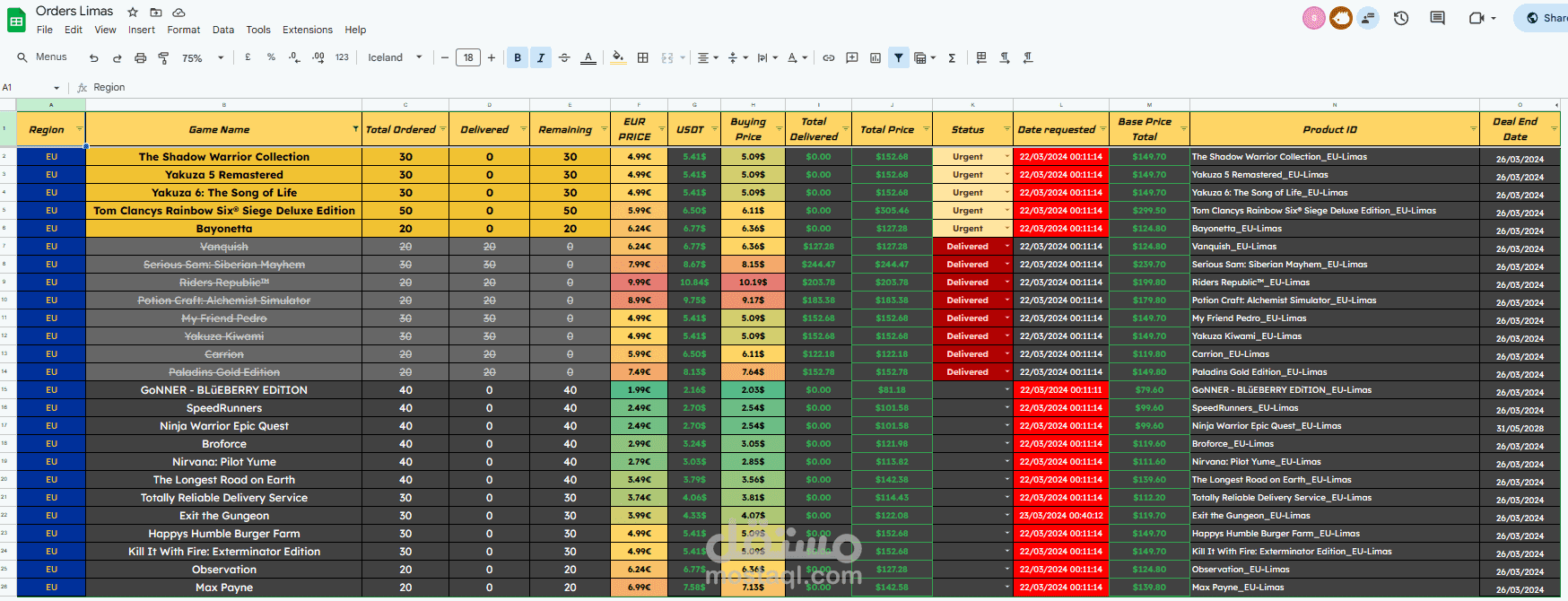The height and width of the screenshot is (601, 1568).
Task: Open the text color picker
Action: click(588, 57)
